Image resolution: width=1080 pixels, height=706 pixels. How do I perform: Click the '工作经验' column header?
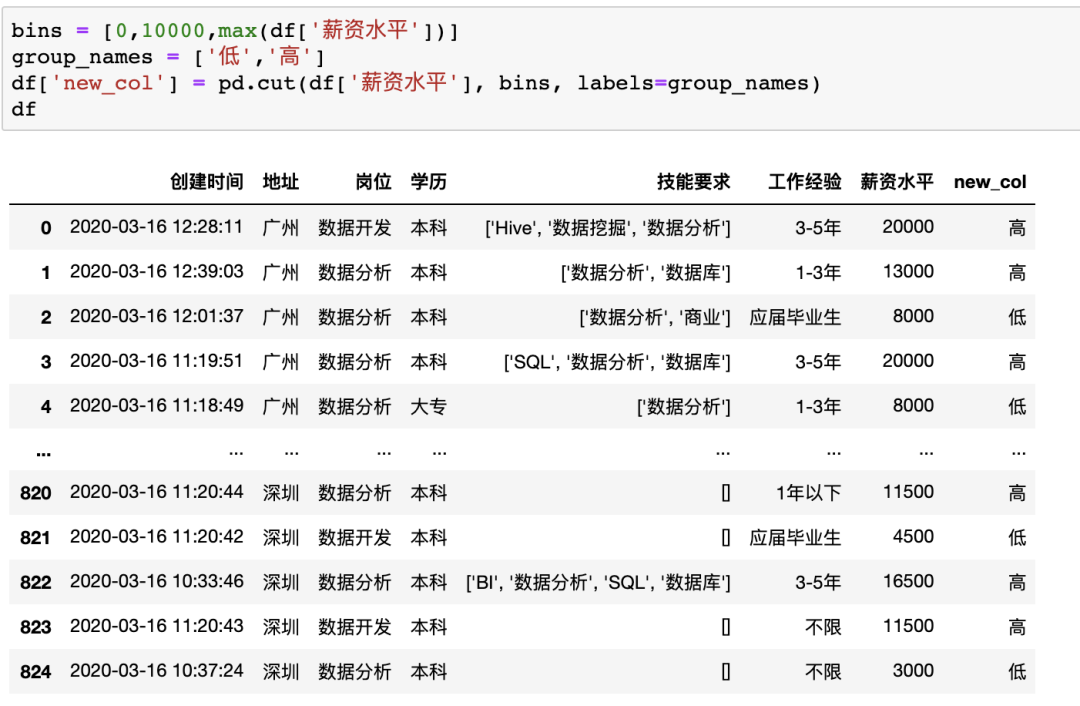804,182
